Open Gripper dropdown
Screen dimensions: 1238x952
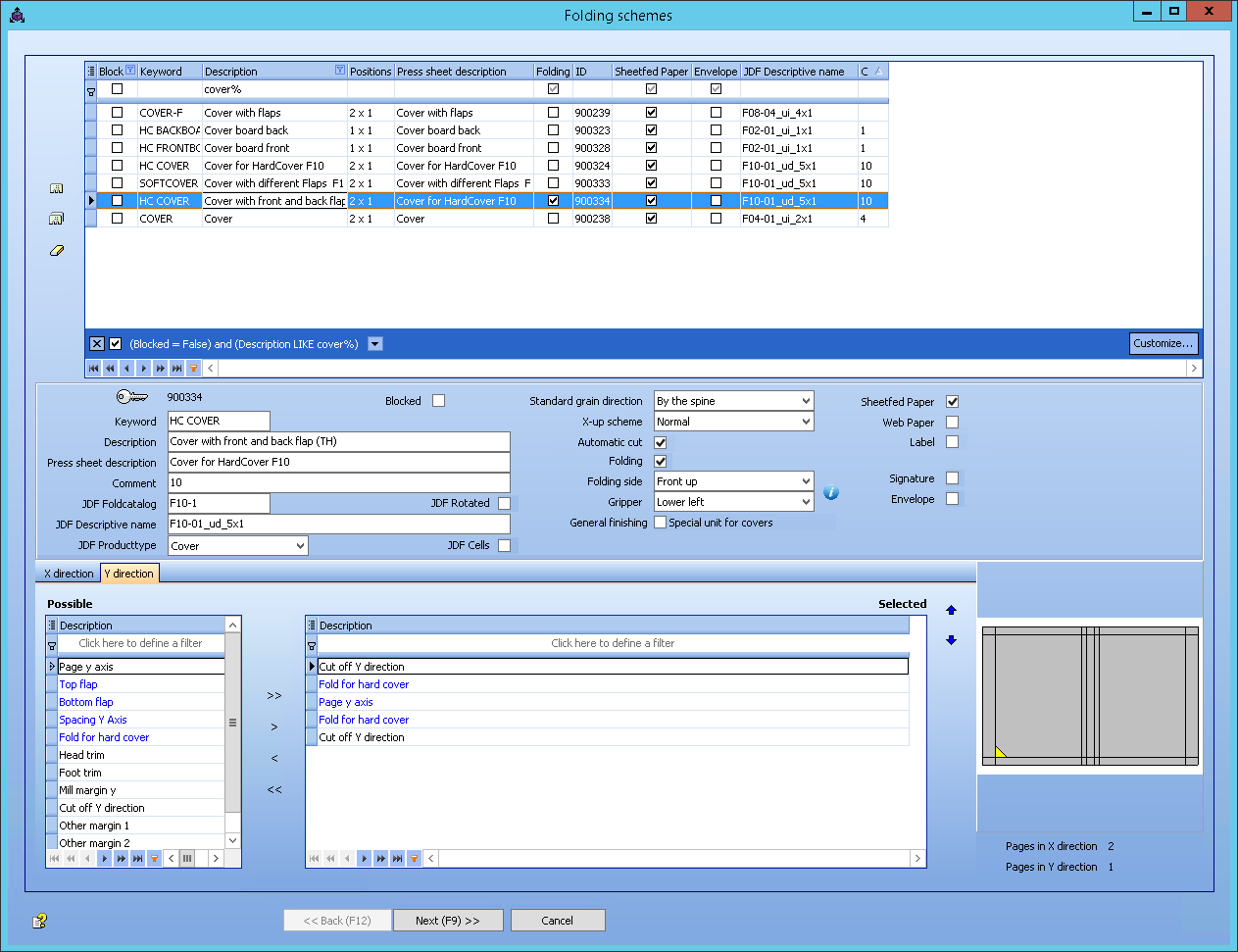point(806,502)
